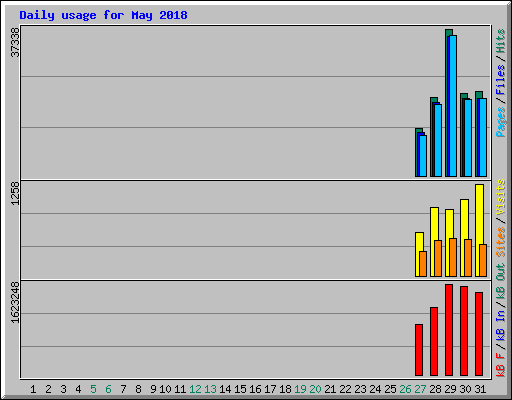Click green weekend day label 19
Image resolution: width=512 pixels, height=400 pixels.
click(300, 389)
